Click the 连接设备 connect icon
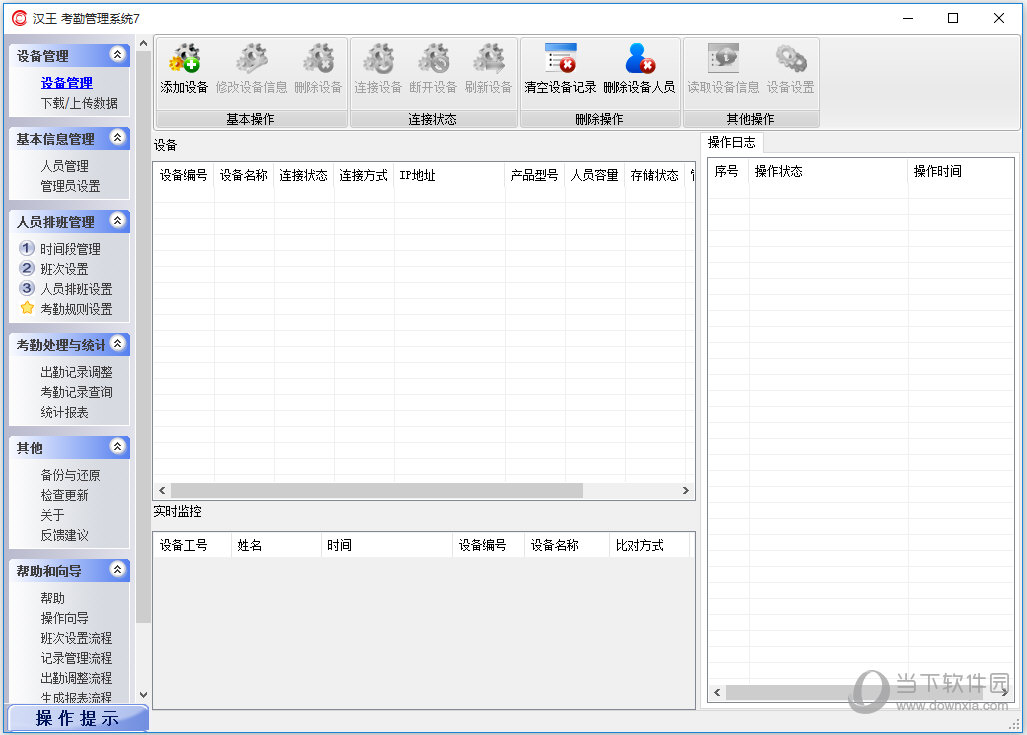 click(x=379, y=58)
